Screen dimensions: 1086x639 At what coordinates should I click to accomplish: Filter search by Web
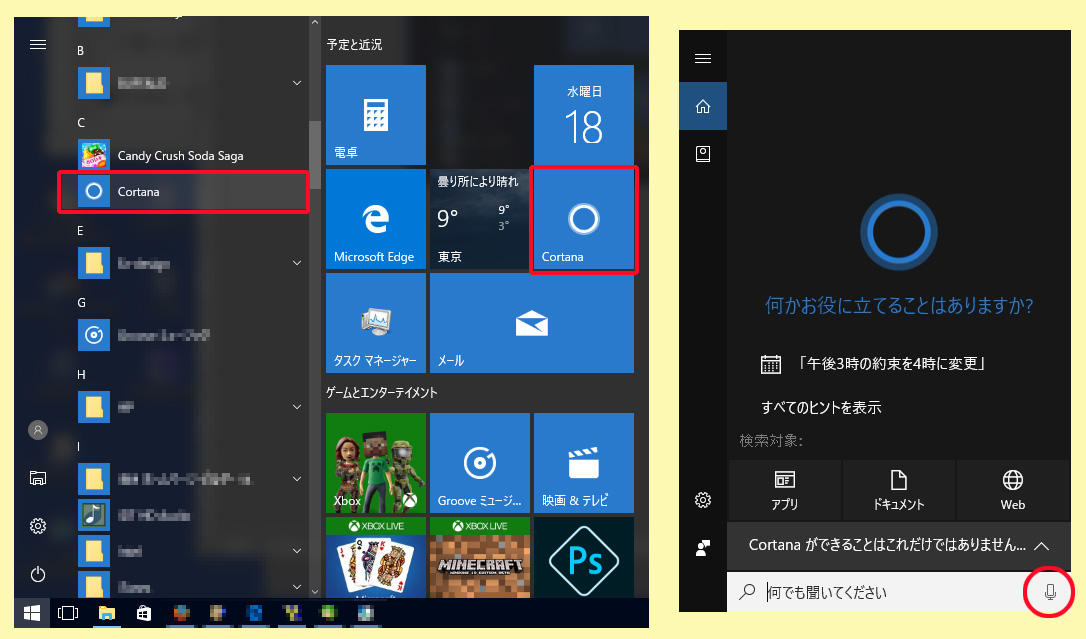1012,489
